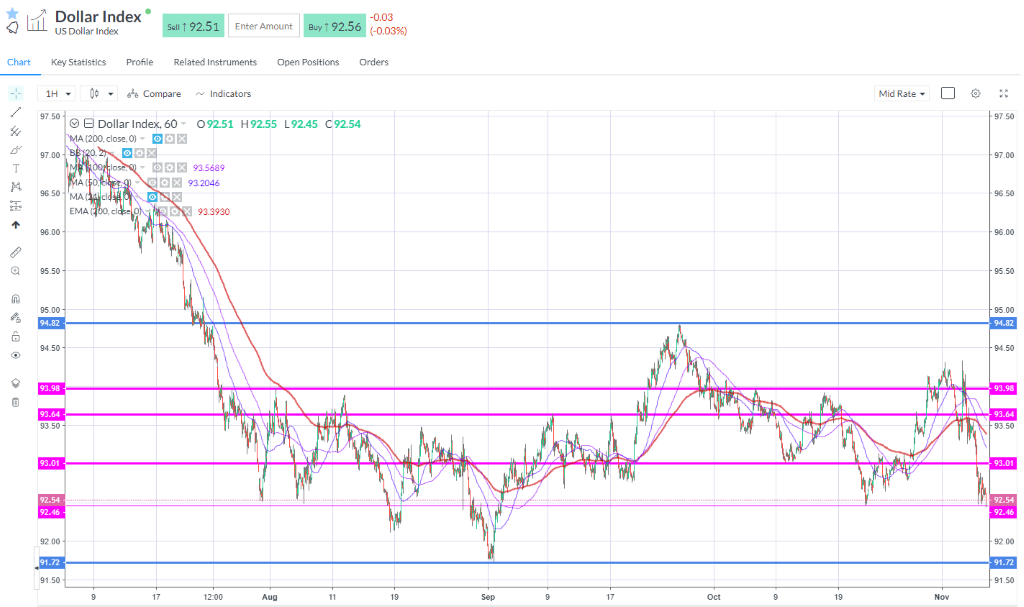Go to the Related Instruments tab
The width and height of the screenshot is (1024, 607).
215,62
